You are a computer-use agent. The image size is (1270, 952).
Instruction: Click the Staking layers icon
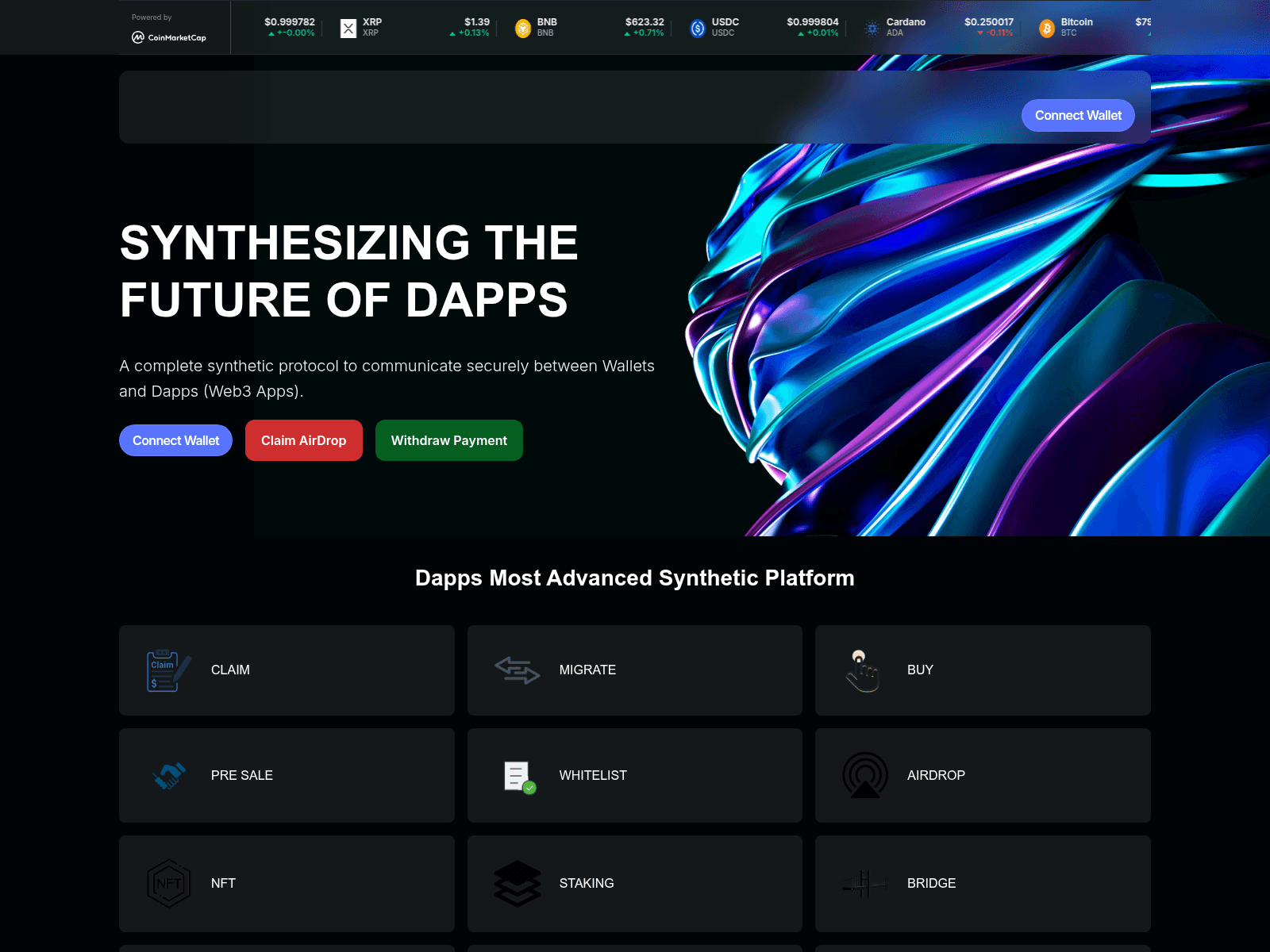pos(518,883)
